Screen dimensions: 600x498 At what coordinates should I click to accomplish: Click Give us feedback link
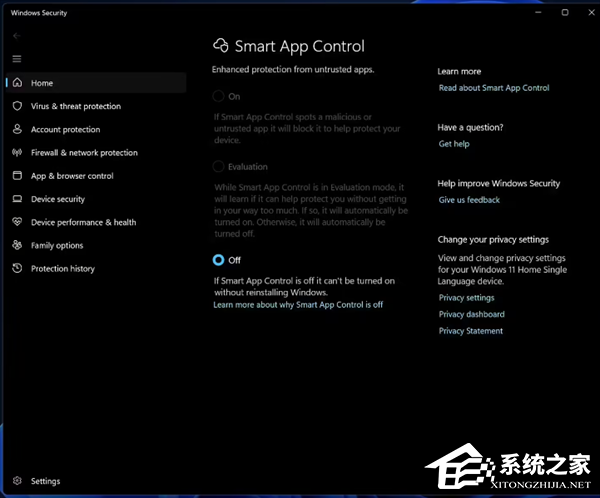tap(469, 200)
